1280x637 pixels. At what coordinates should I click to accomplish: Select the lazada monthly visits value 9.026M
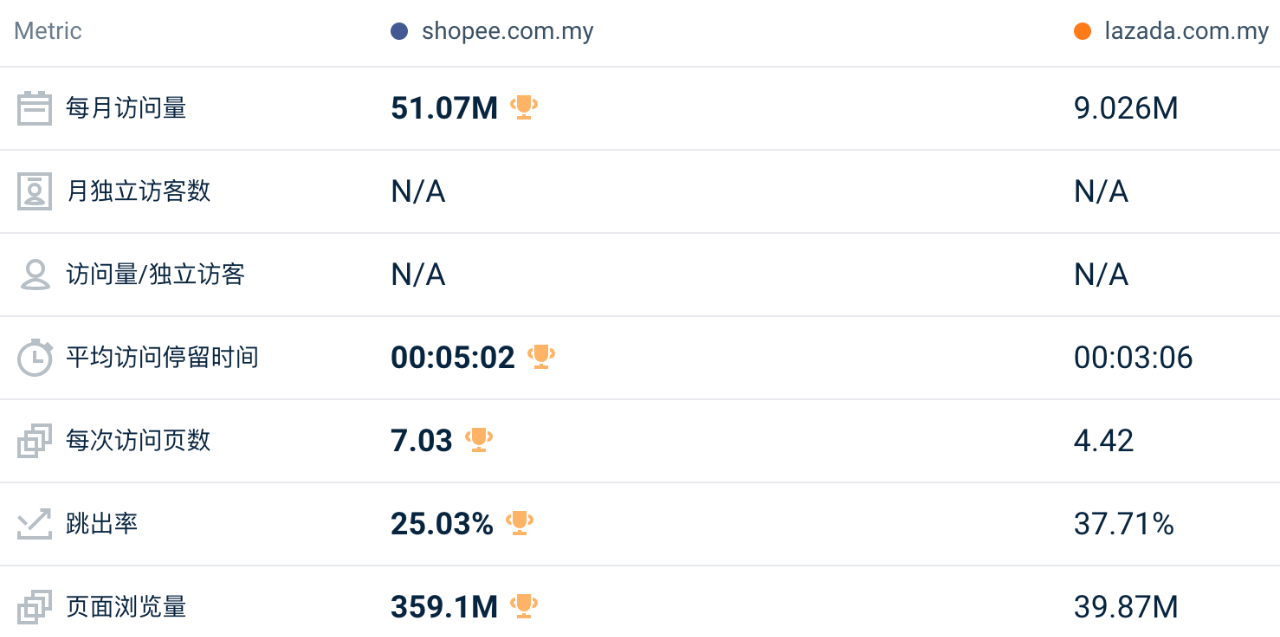[x=1126, y=108]
